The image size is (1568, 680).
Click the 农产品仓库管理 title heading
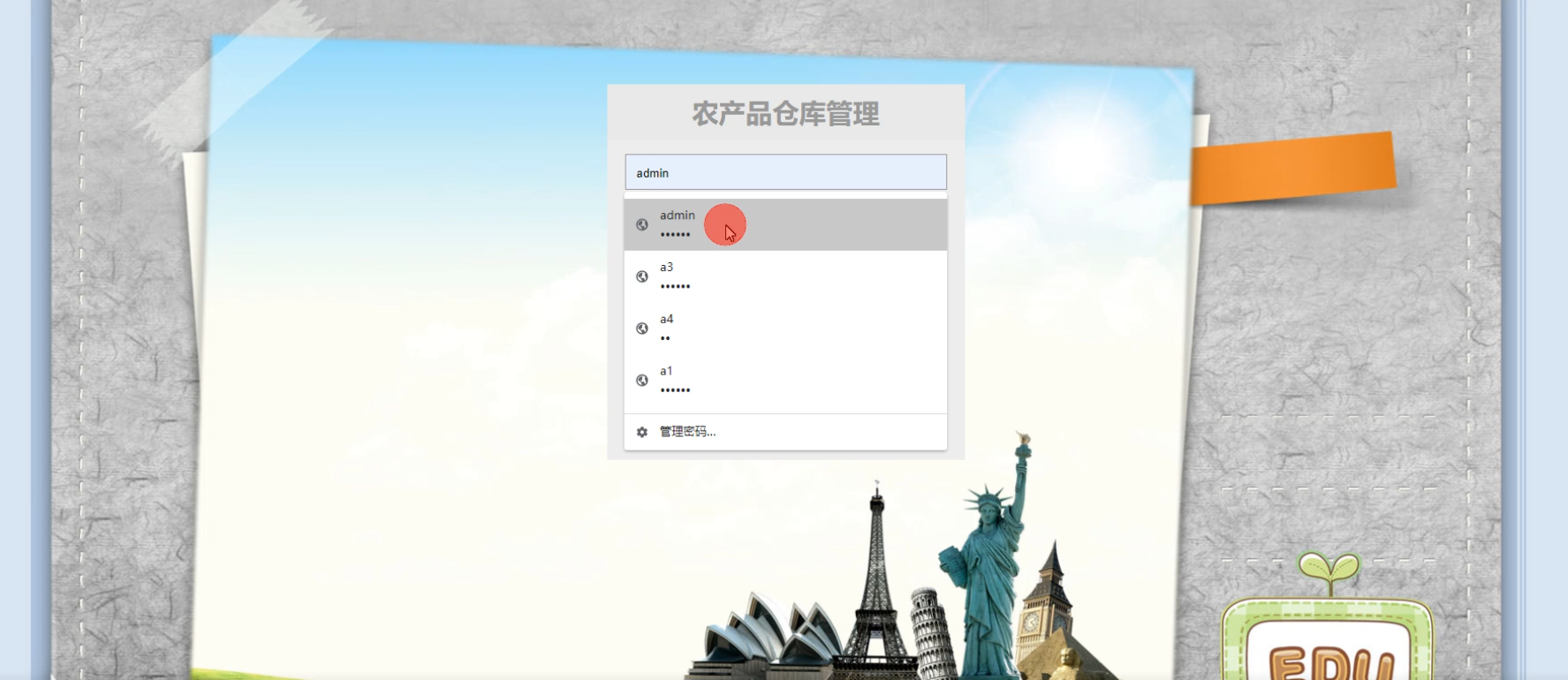point(785,114)
